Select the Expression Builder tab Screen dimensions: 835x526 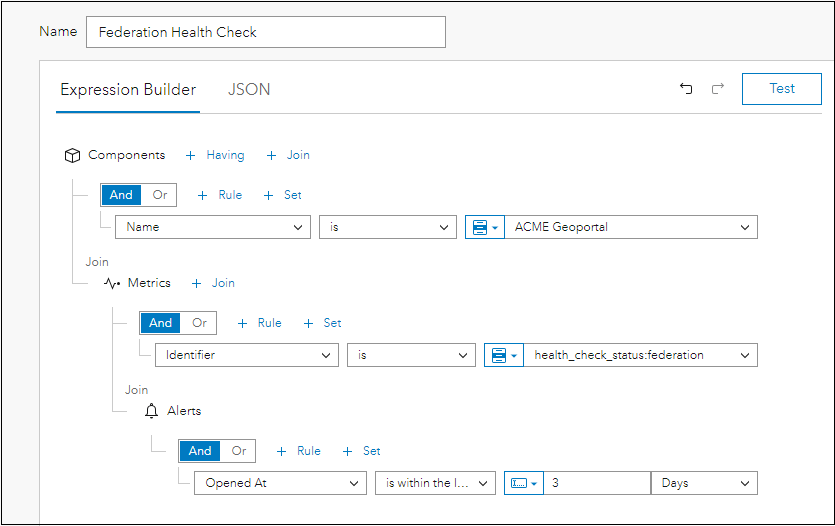pyautogui.click(x=128, y=89)
